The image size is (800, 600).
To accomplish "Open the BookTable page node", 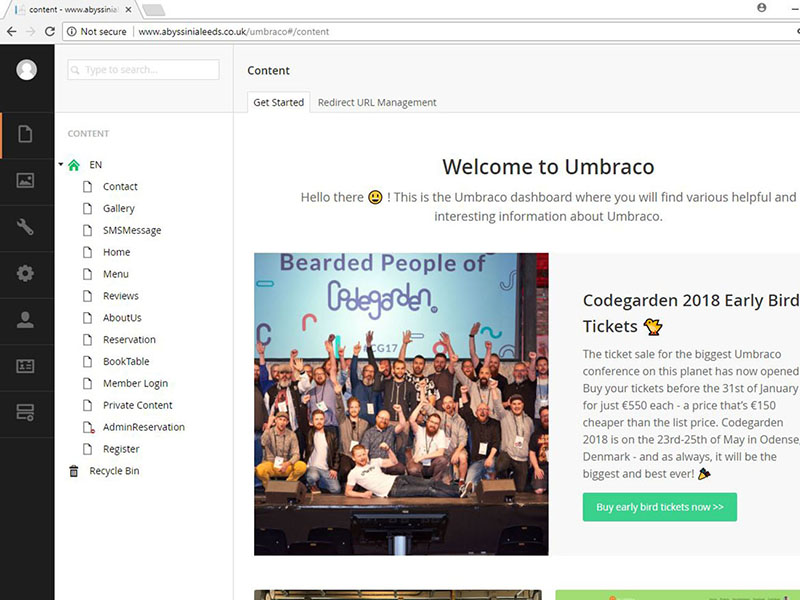I will [x=126, y=362].
